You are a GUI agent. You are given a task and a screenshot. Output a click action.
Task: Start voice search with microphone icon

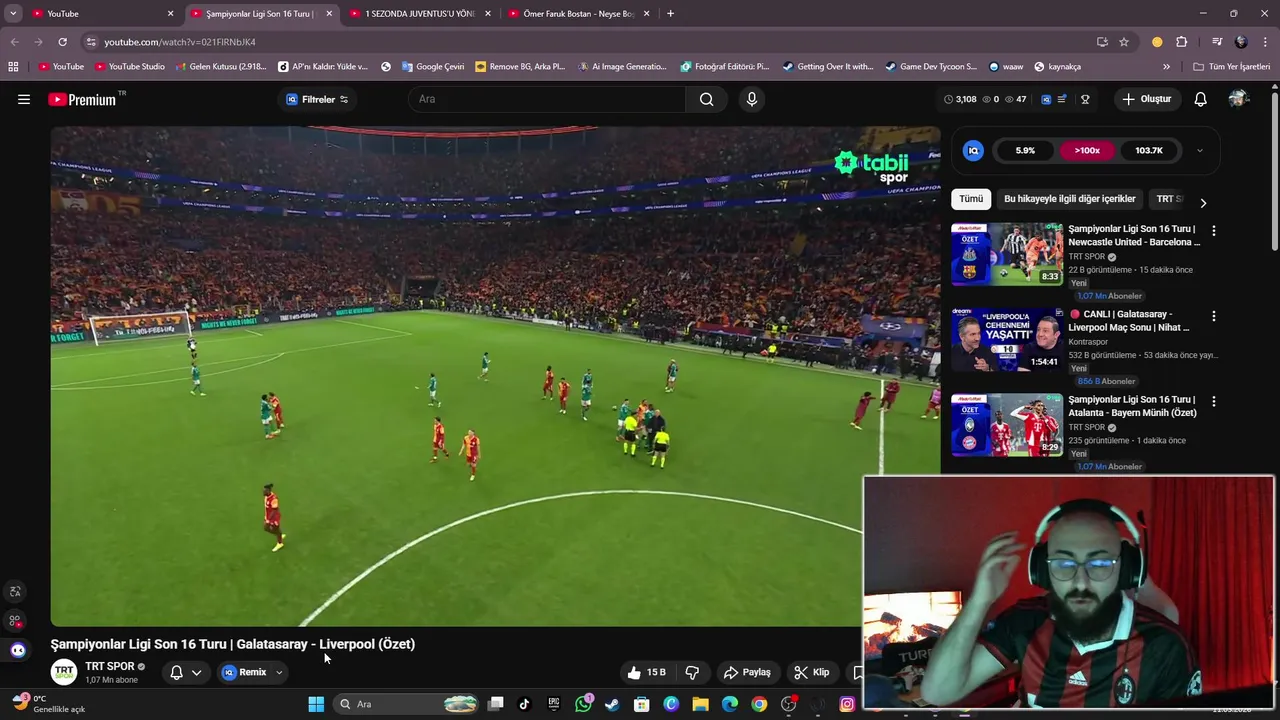(752, 99)
